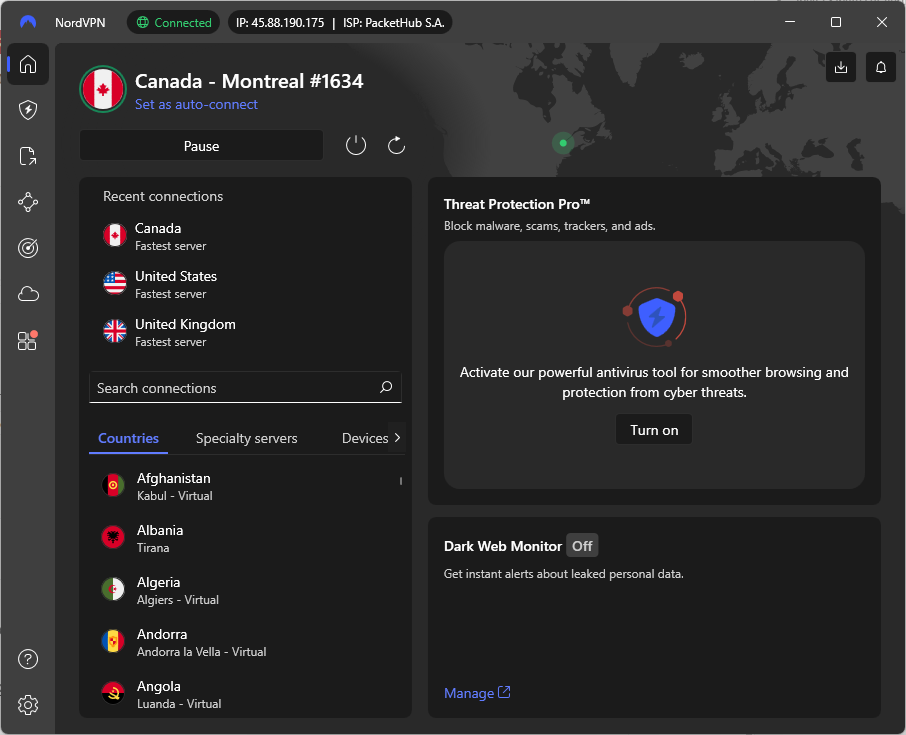This screenshot has height=735, width=906.
Task: Click the Andorra flag icon
Action: (113, 641)
